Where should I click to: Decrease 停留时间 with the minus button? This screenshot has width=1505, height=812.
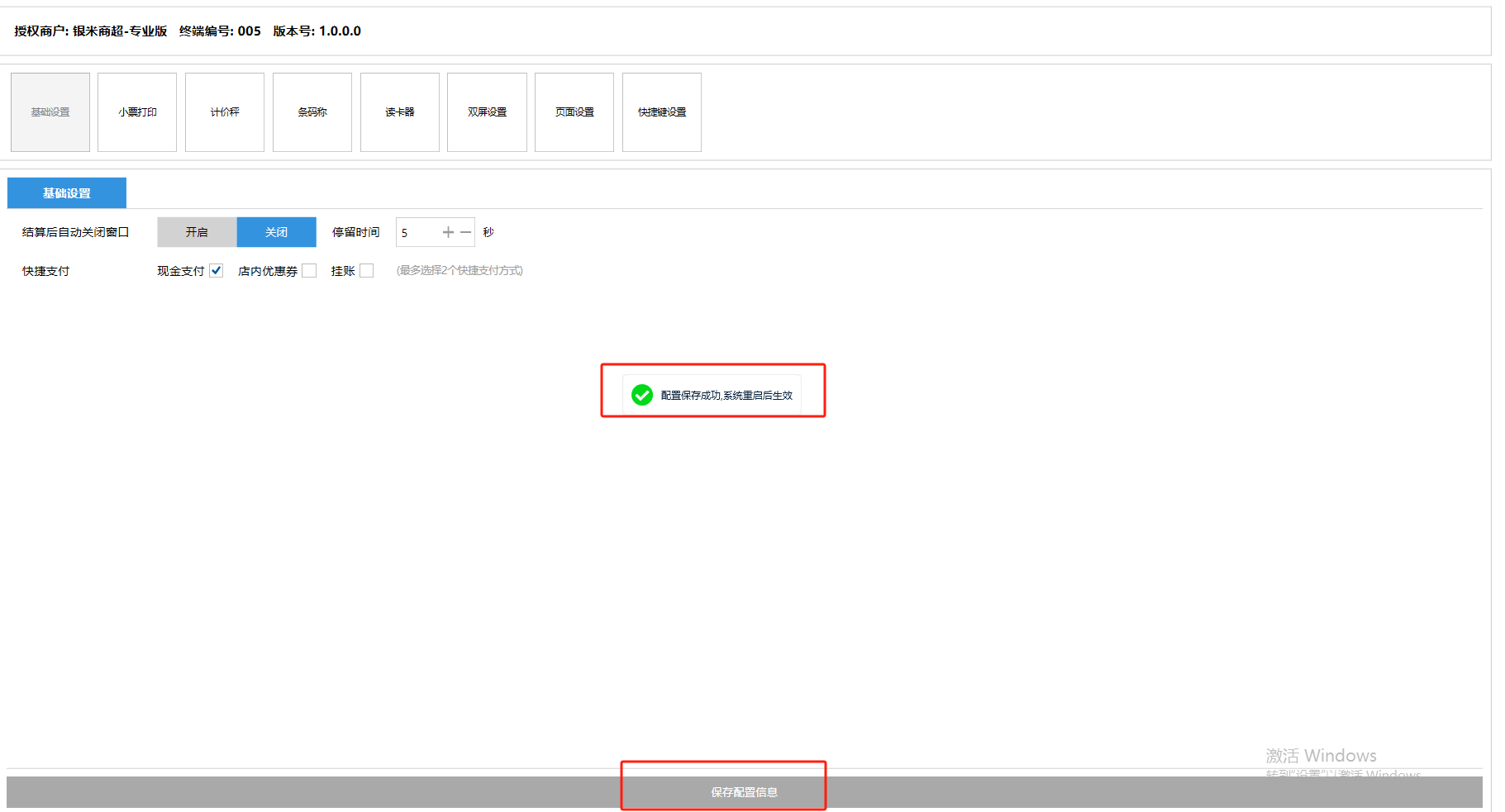466,232
